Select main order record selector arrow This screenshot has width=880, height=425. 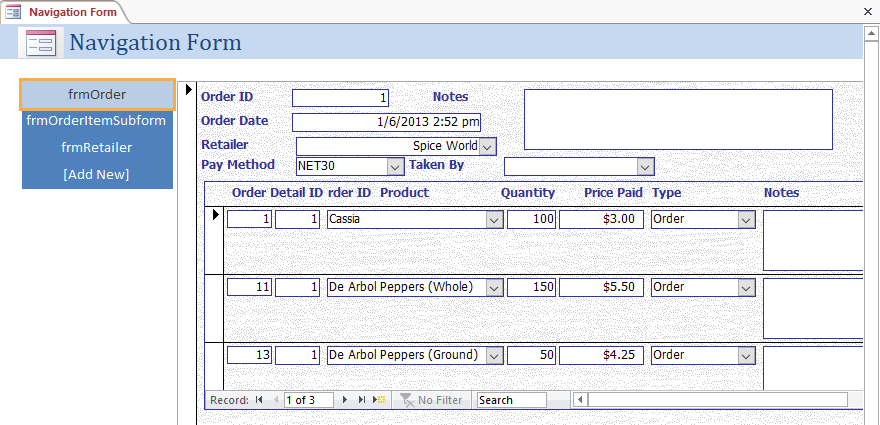[x=189, y=88]
